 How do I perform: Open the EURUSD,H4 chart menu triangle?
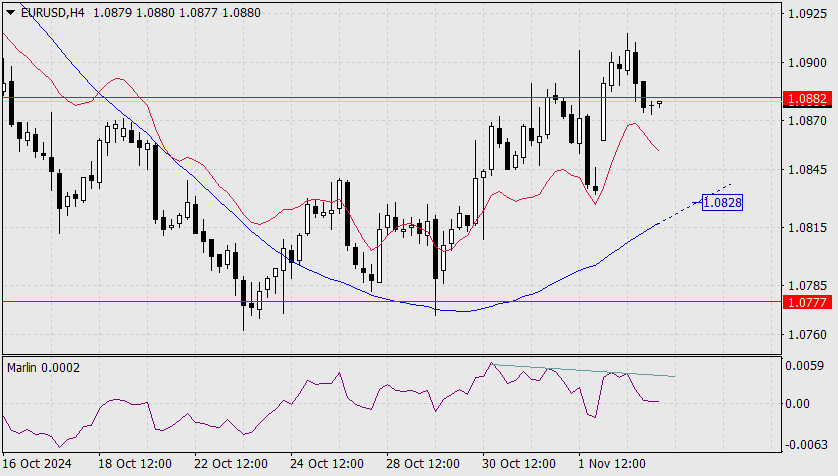(x=10, y=12)
